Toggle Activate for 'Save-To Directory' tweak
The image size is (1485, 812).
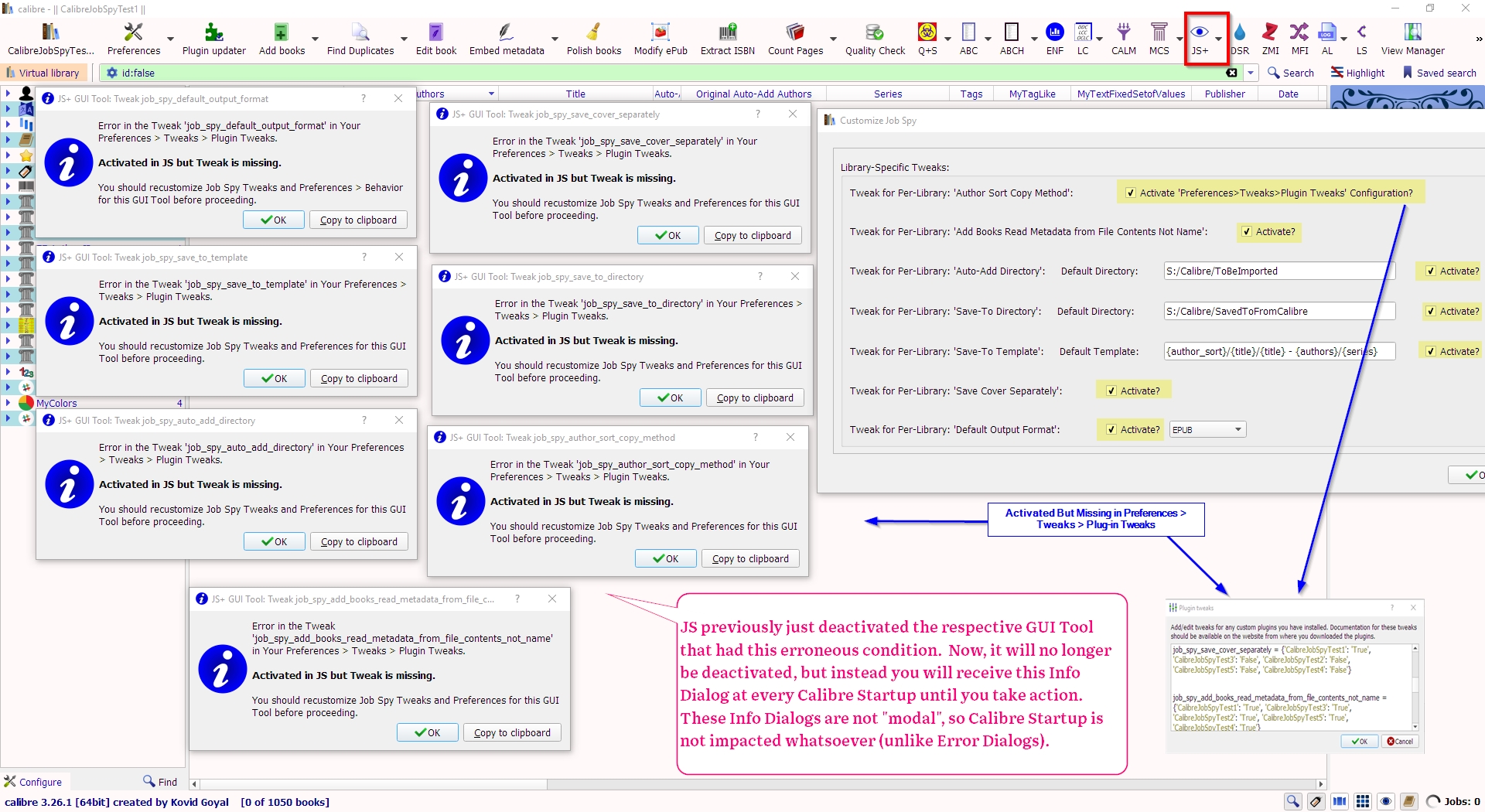click(1431, 312)
